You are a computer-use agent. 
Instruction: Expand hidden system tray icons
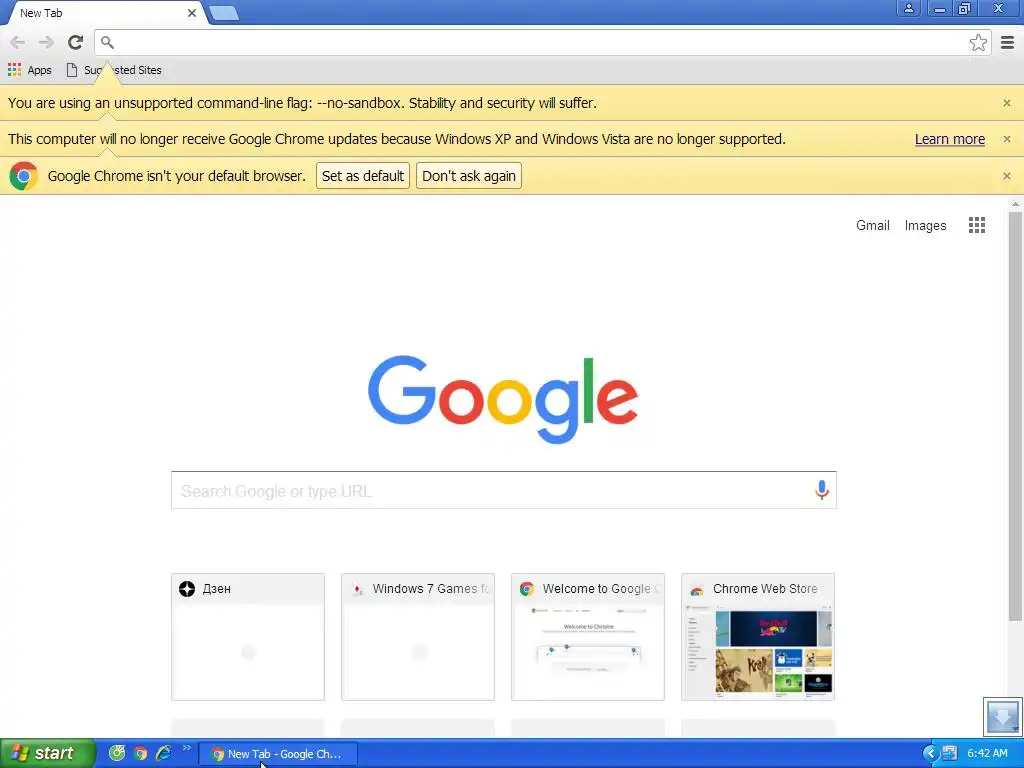pyautogui.click(x=931, y=754)
